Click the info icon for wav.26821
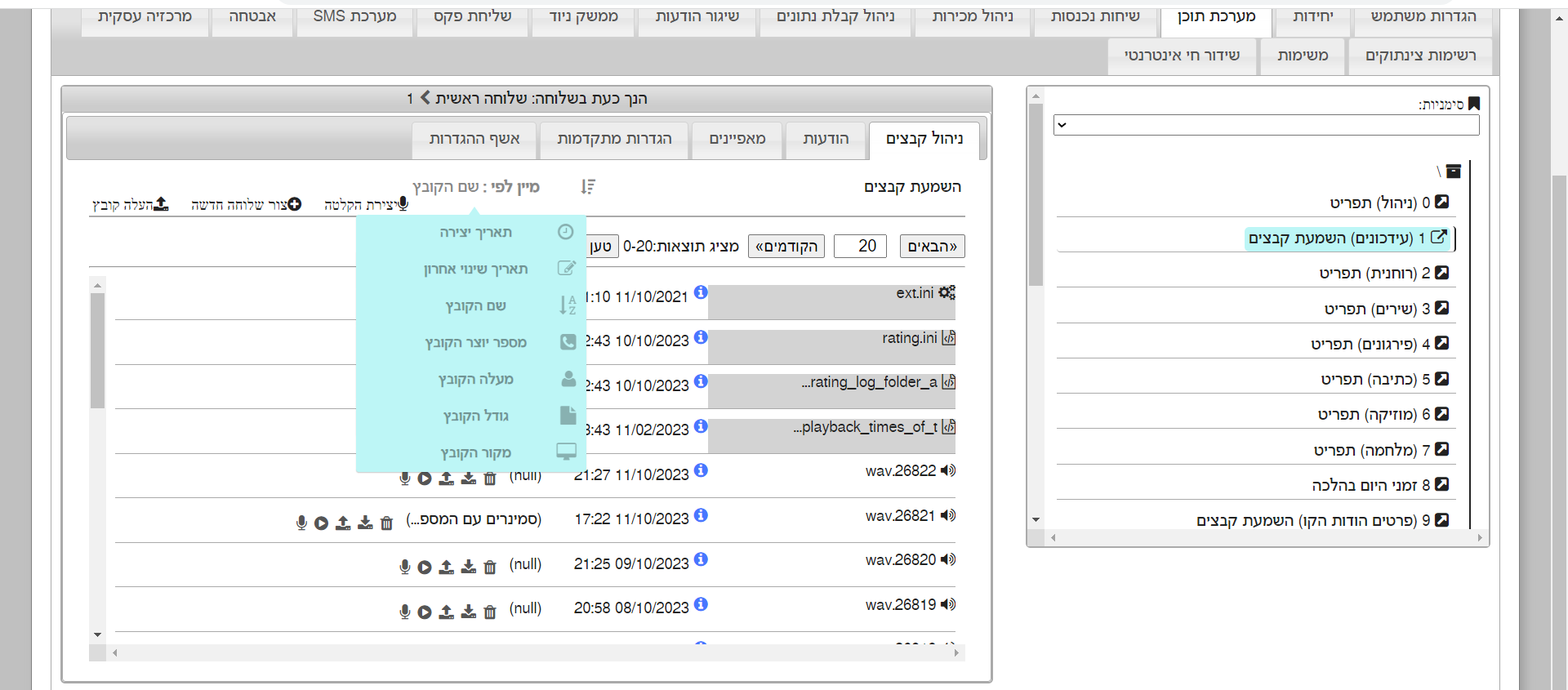This screenshot has height=690, width=1568. point(701,515)
